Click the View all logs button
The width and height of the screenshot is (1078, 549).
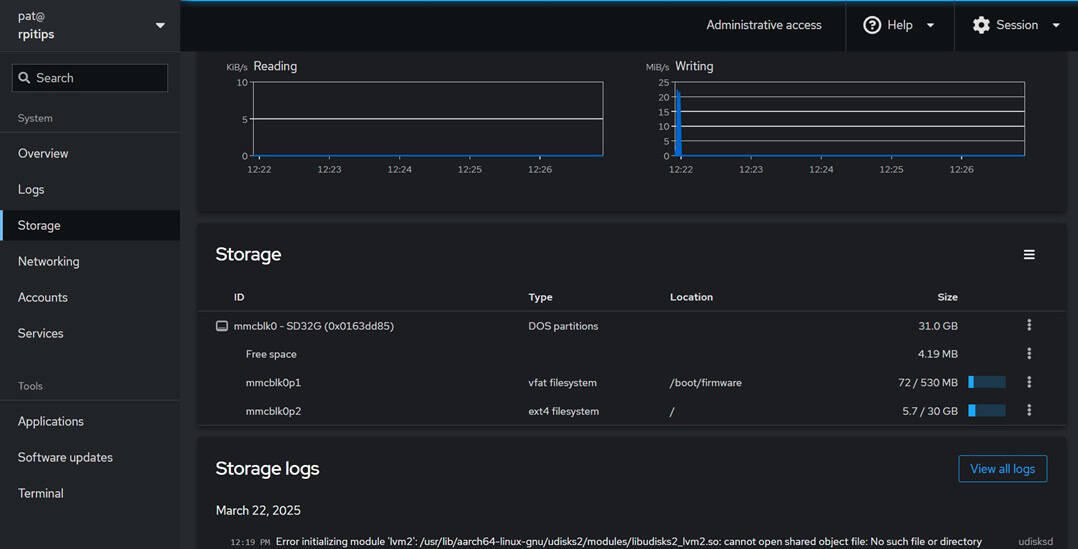[x=1002, y=469]
